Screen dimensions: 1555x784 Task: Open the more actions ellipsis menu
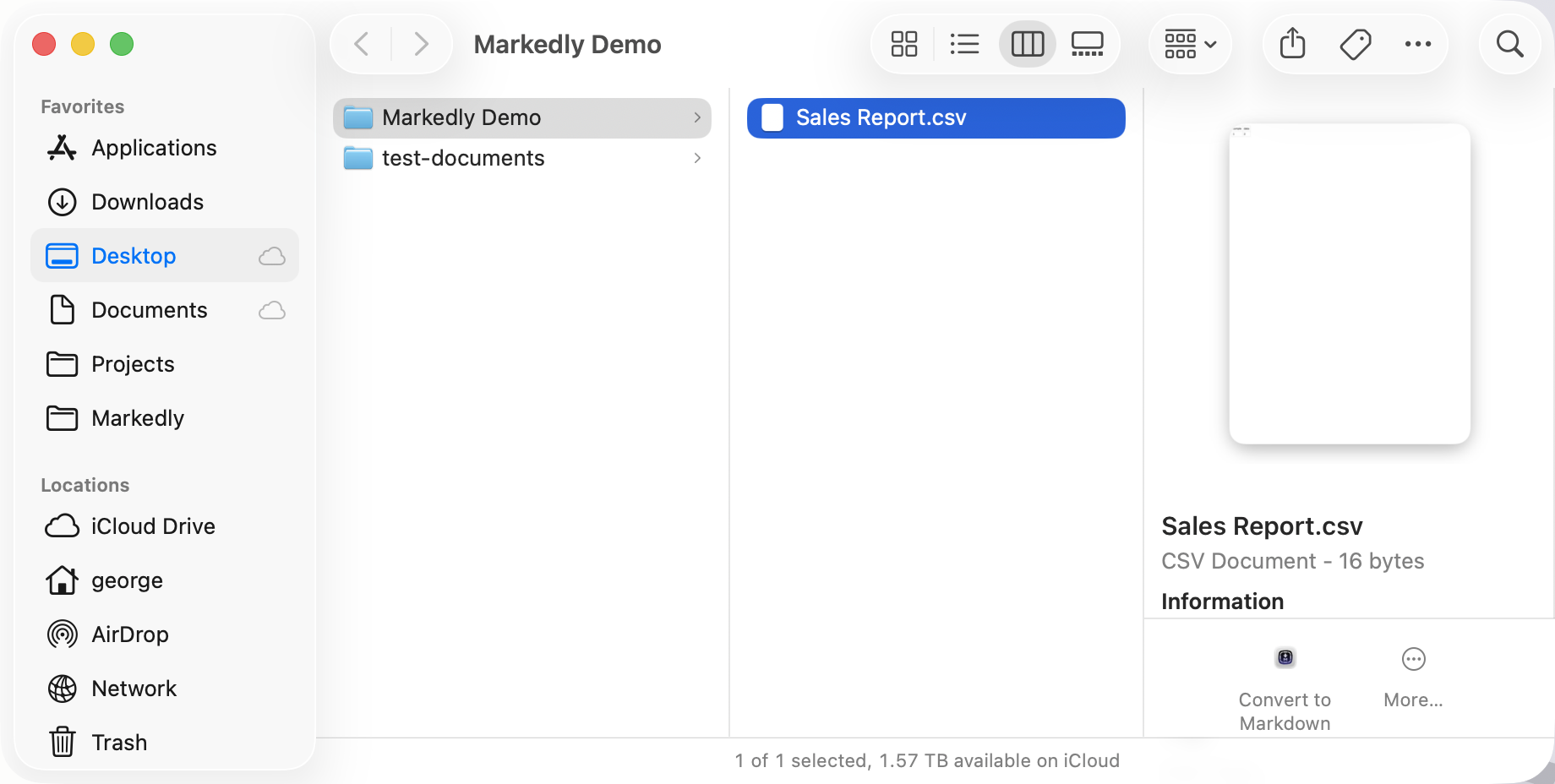pyautogui.click(x=1418, y=44)
